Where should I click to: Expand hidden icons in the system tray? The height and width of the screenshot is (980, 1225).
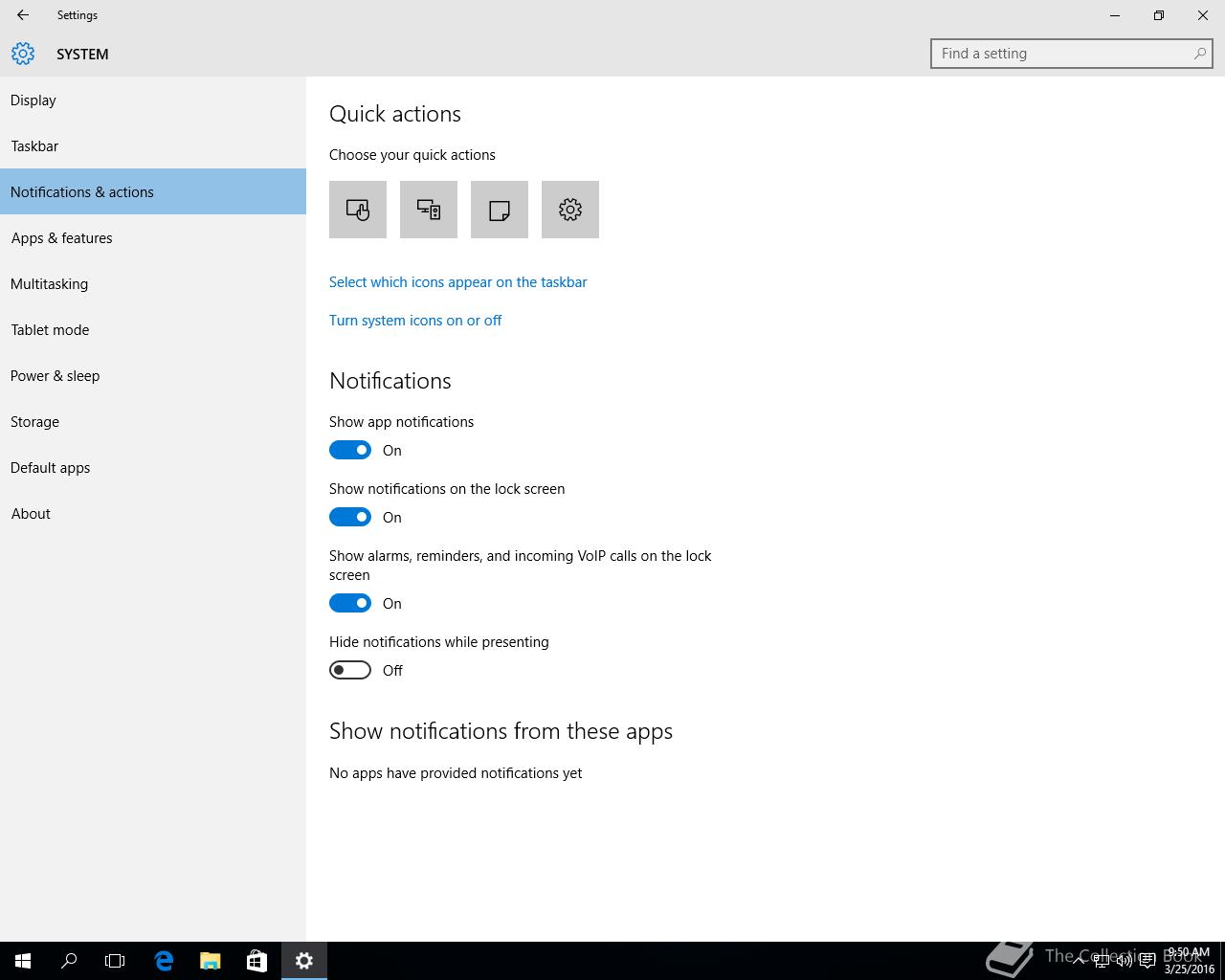[1079, 961]
